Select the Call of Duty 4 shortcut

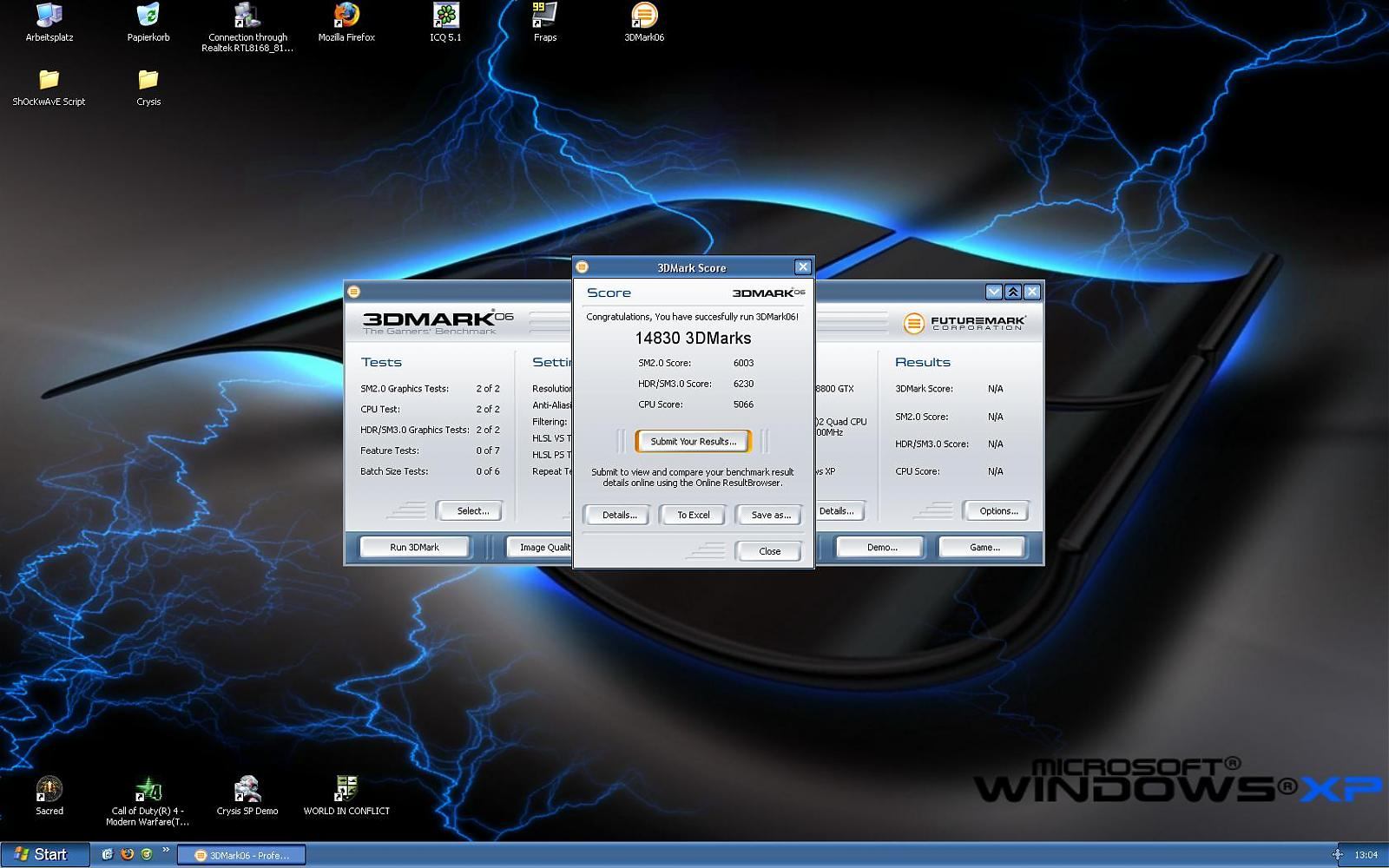point(148,789)
